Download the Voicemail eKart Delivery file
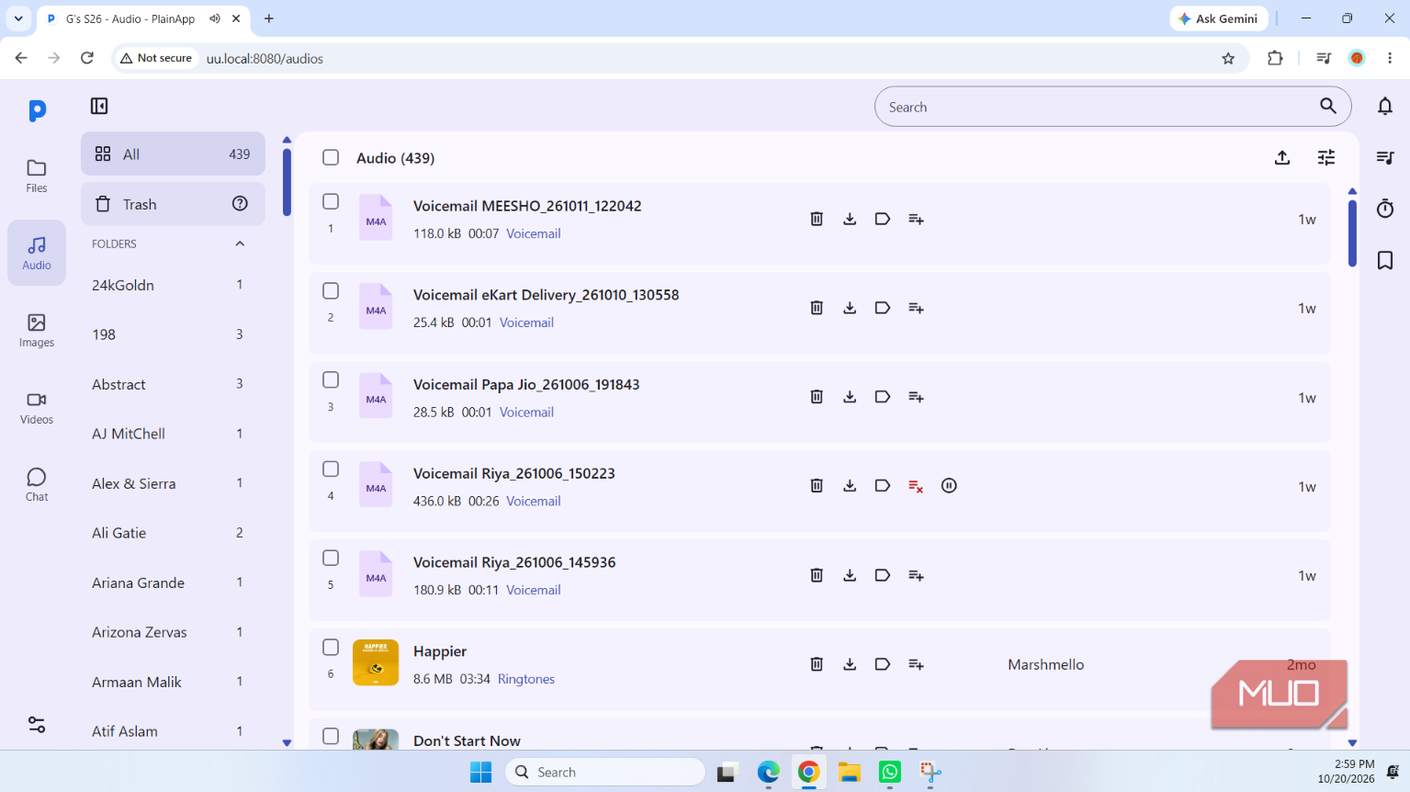The image size is (1410, 792). click(x=849, y=308)
